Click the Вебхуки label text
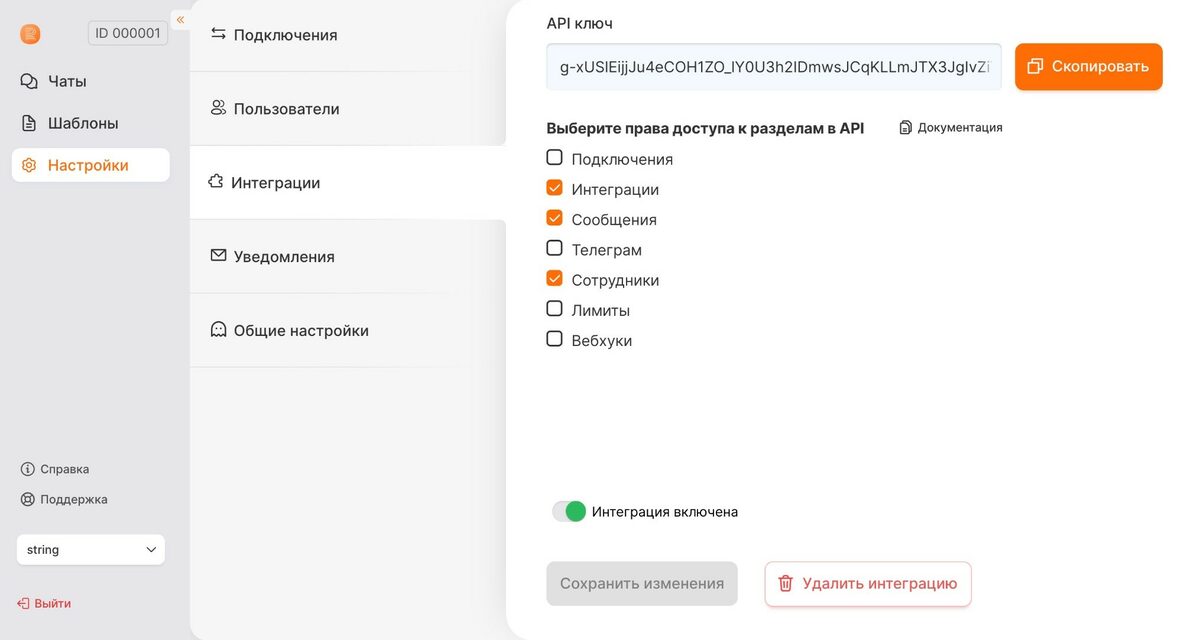 click(x=602, y=341)
